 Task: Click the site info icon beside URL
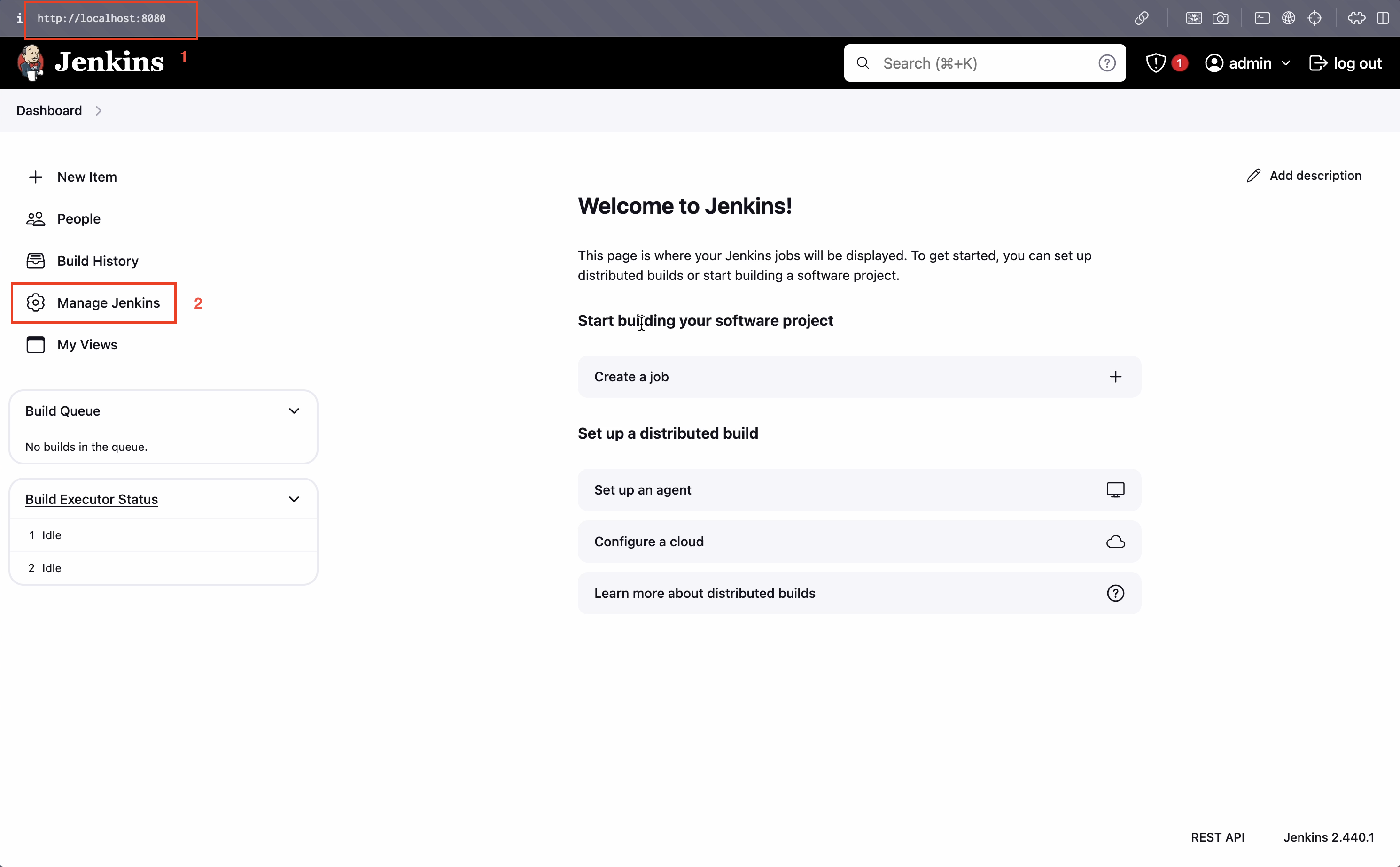pyautogui.click(x=19, y=18)
